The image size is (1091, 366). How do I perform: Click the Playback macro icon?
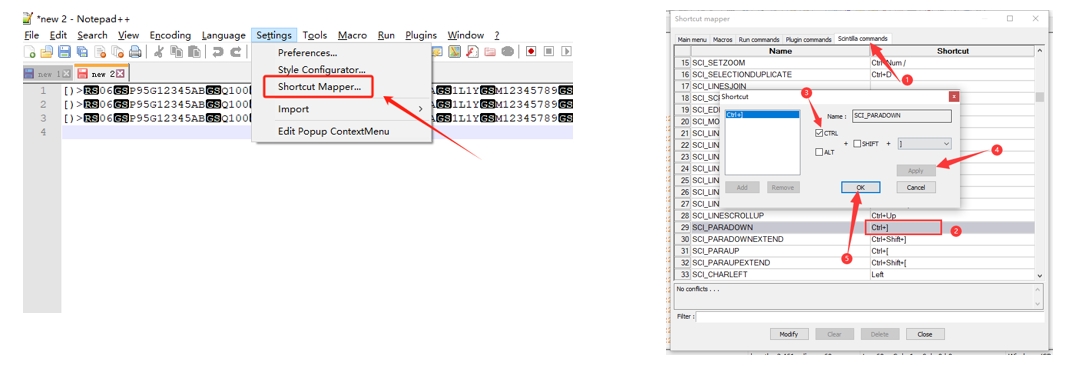[x=566, y=51]
